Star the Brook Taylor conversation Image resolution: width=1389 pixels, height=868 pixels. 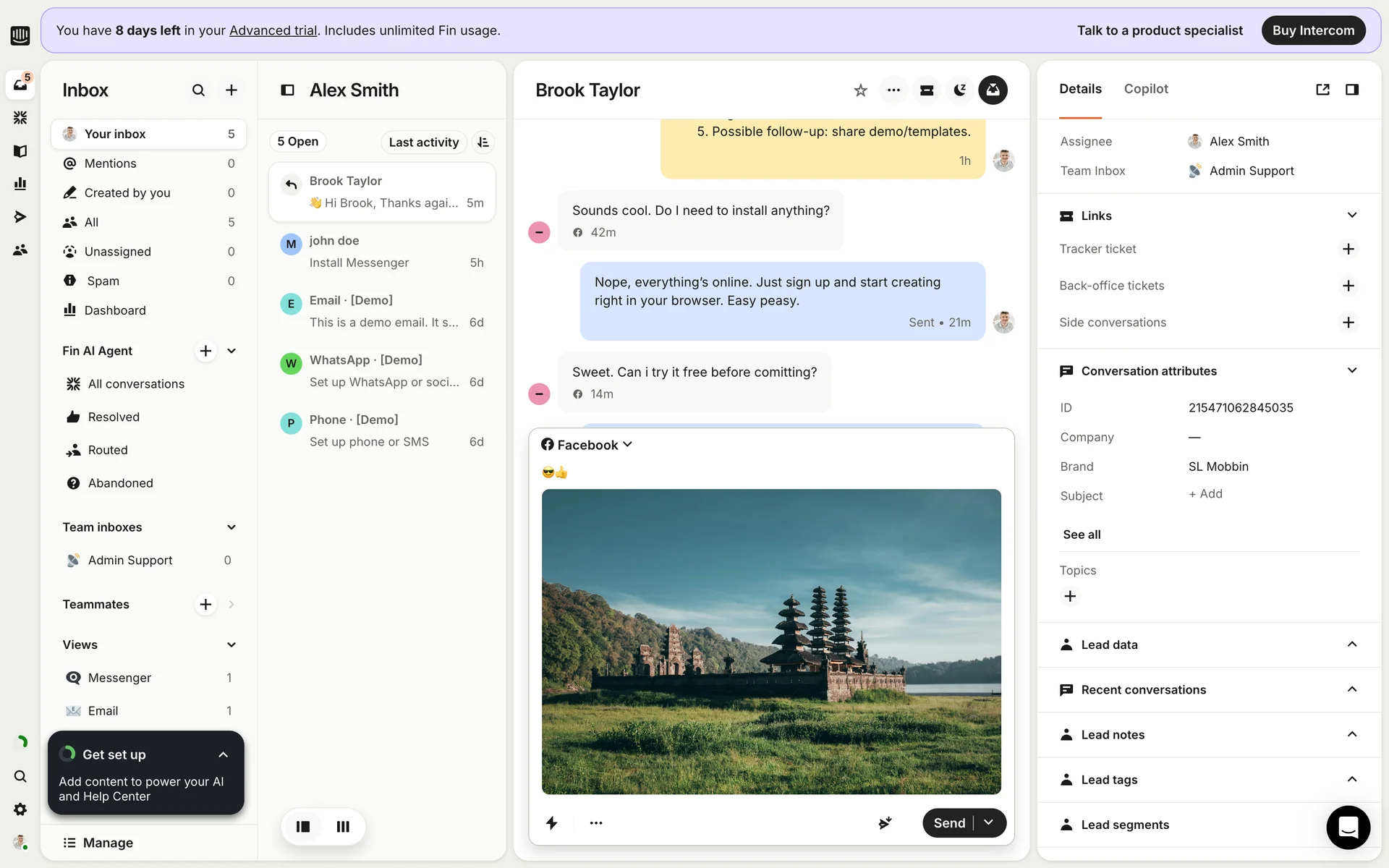click(860, 90)
